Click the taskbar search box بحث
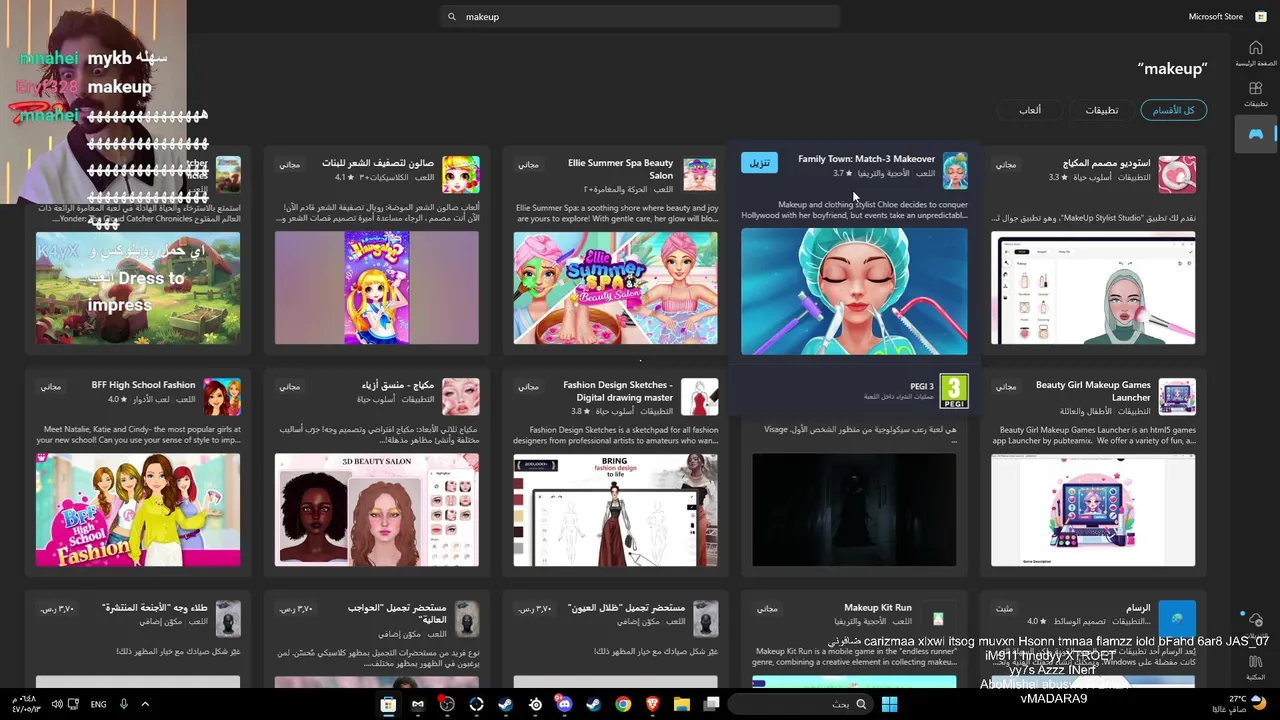 (802, 704)
